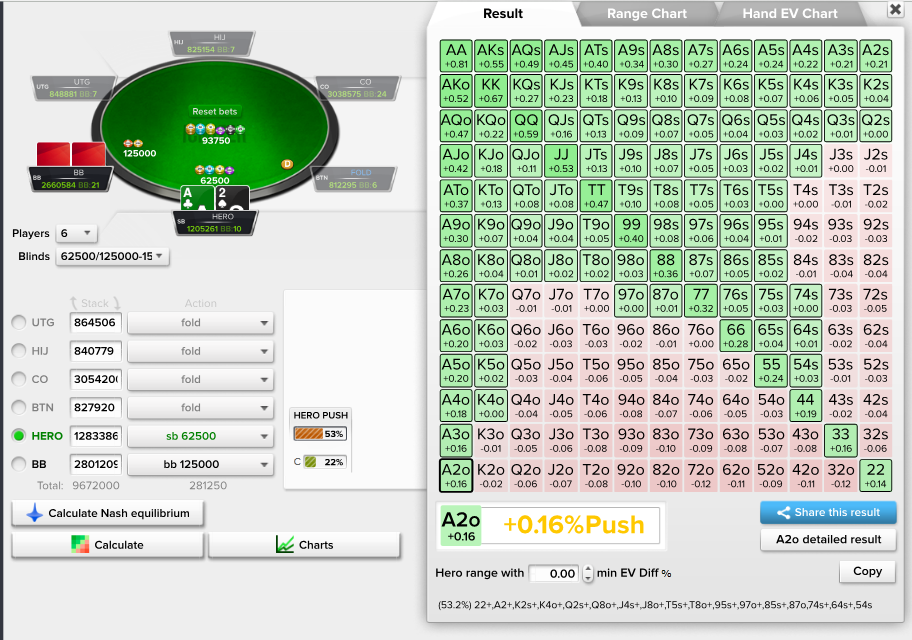The height and width of the screenshot is (640, 912).
Task: Click the BB red face-down cards
Action: (71, 154)
